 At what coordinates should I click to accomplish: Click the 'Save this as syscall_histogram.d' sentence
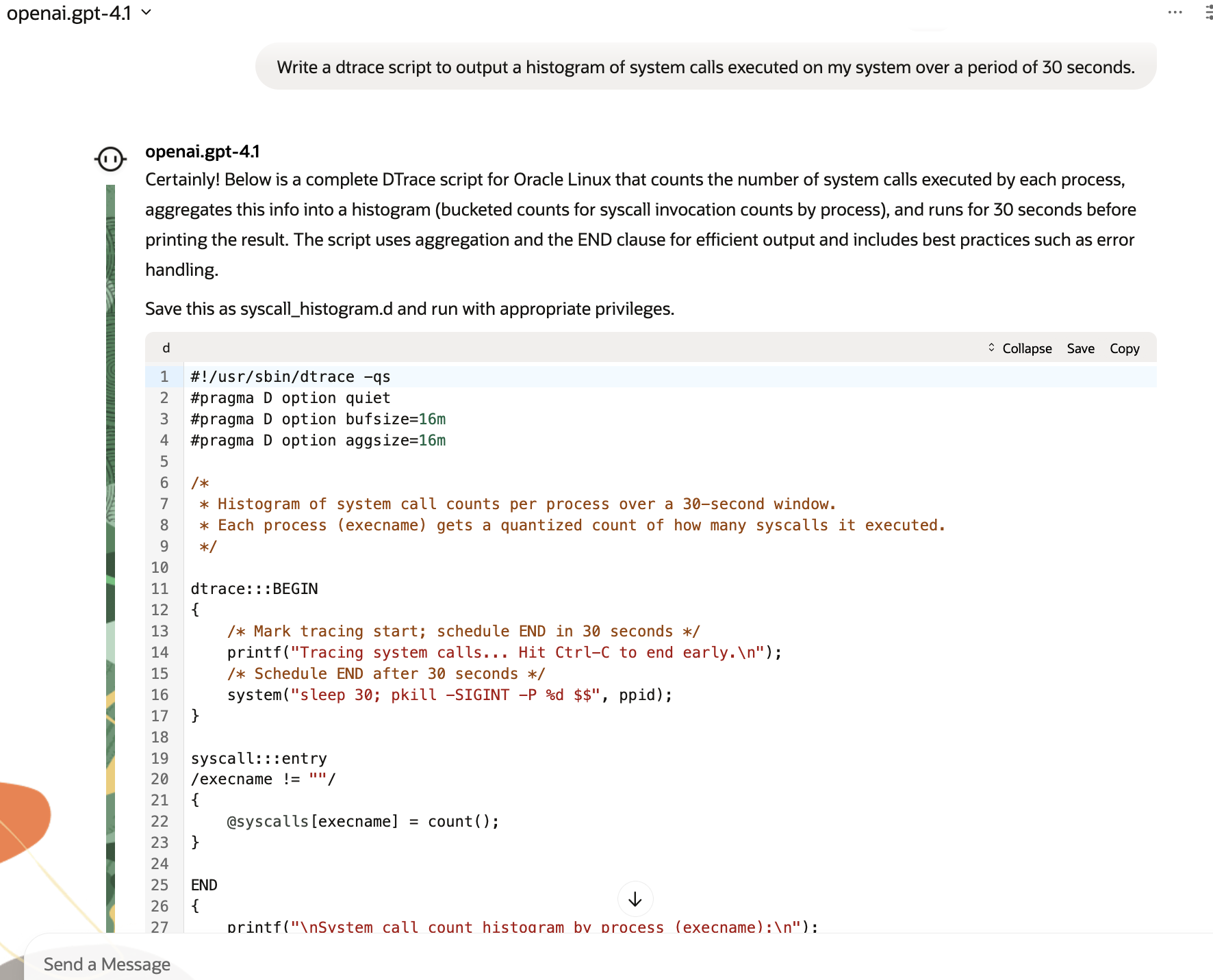pos(409,309)
